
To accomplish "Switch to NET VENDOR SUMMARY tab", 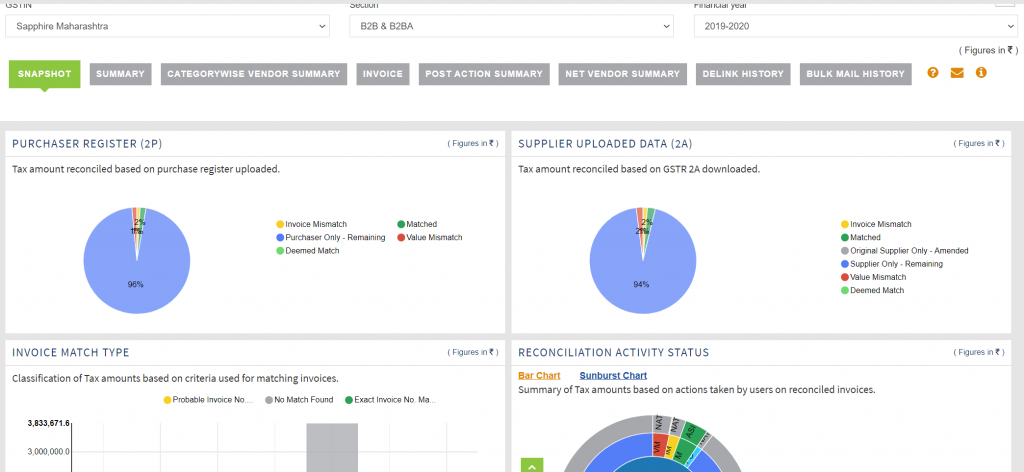I will pos(622,74).
